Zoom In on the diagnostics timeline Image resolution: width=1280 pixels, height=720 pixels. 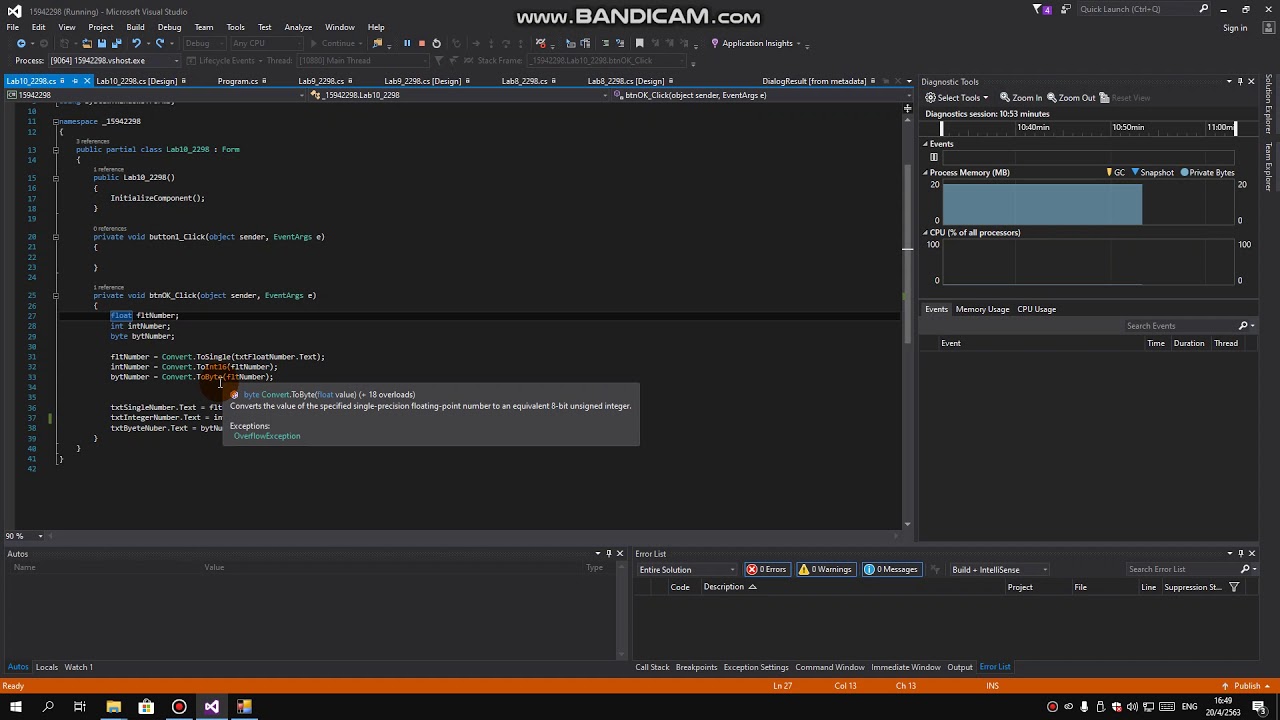click(1020, 98)
